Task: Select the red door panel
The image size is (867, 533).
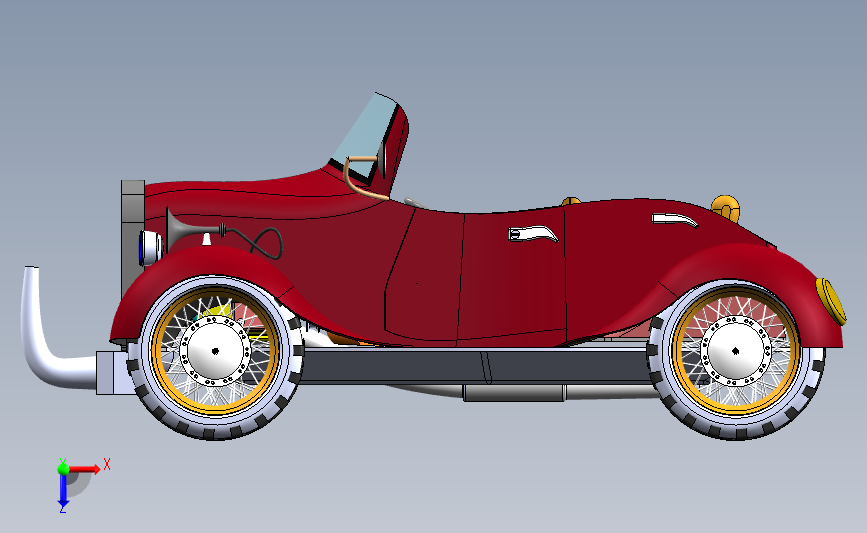Action: [511, 276]
